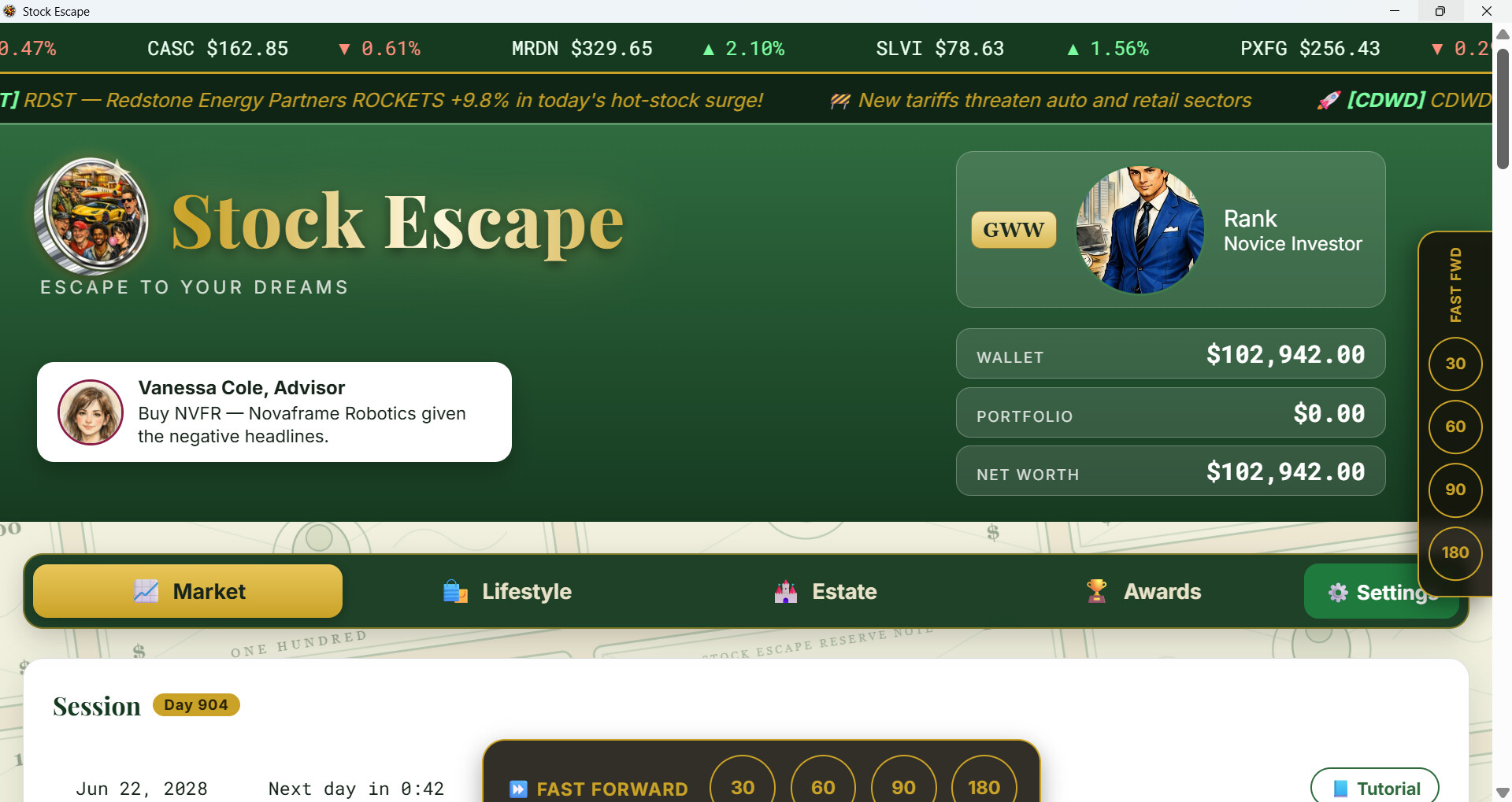Click the Estate castle icon

[786, 591]
